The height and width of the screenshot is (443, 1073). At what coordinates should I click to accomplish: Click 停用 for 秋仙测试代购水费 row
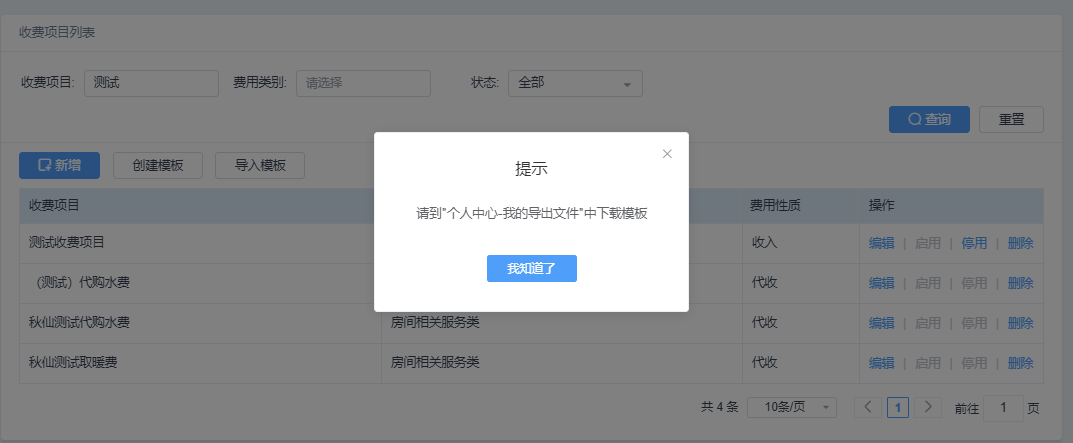(x=974, y=322)
